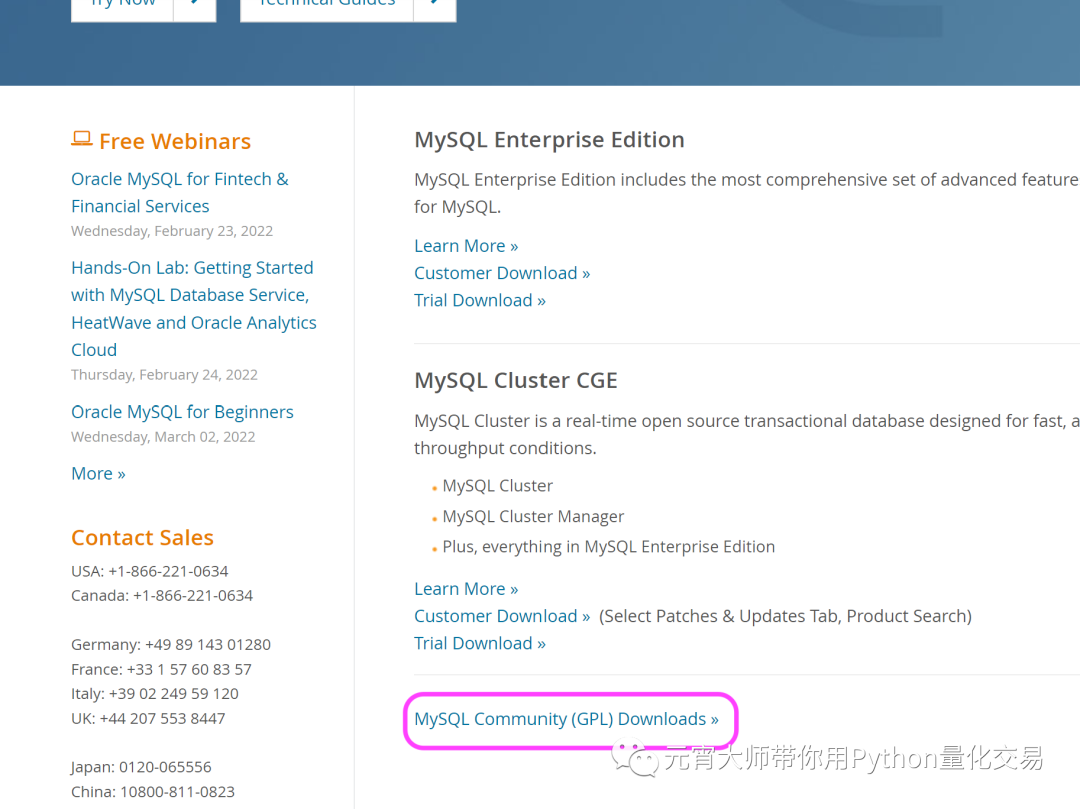
Task: Click the MySQL Cluster CGE heading
Action: pyautogui.click(x=516, y=381)
